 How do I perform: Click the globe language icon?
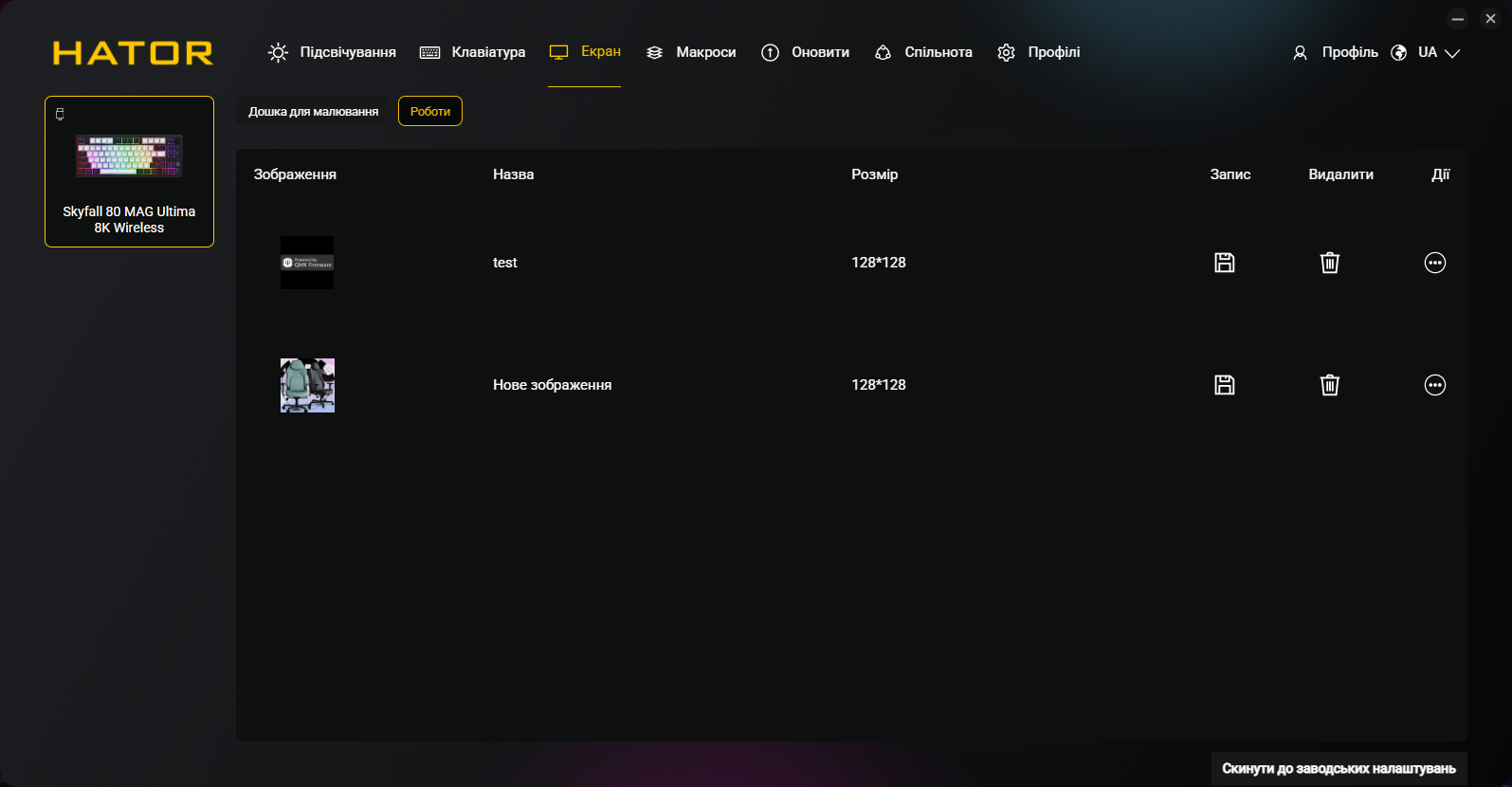click(1398, 53)
